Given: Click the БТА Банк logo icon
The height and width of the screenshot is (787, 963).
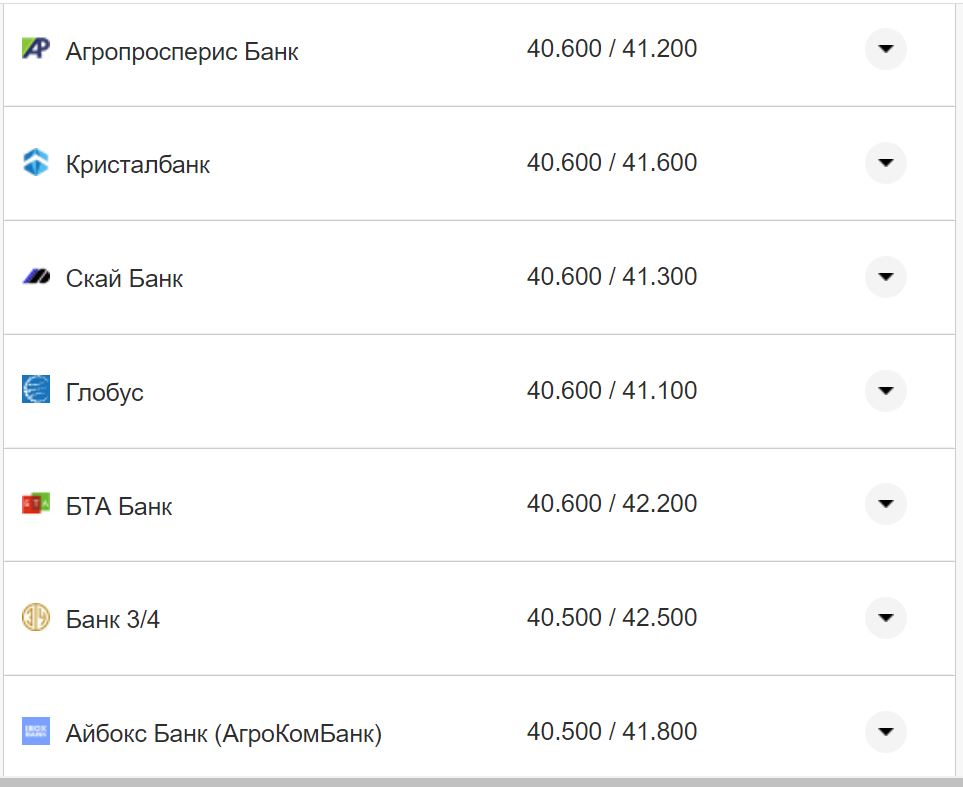Looking at the screenshot, I should (x=35, y=504).
